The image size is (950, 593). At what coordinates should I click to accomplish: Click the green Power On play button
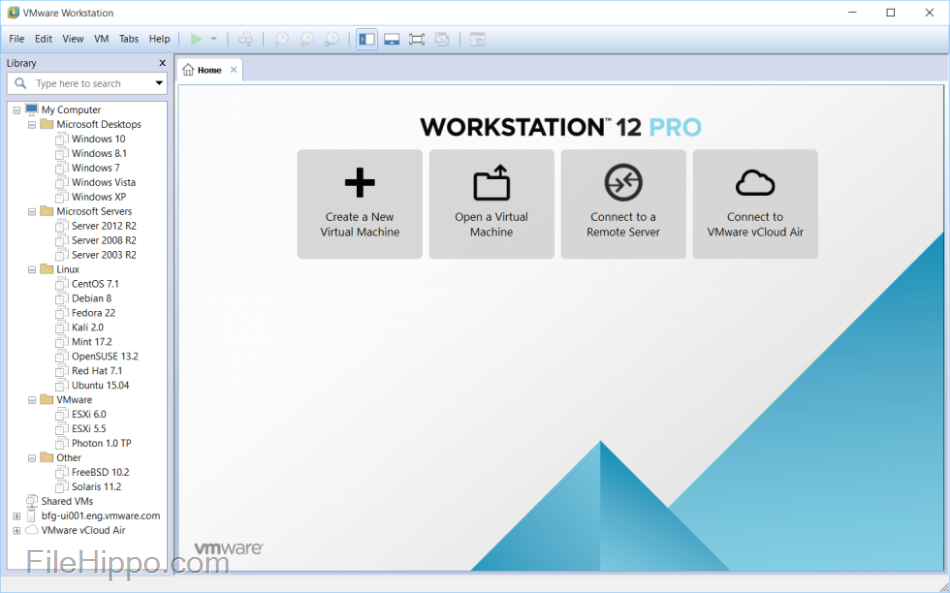[x=196, y=39]
